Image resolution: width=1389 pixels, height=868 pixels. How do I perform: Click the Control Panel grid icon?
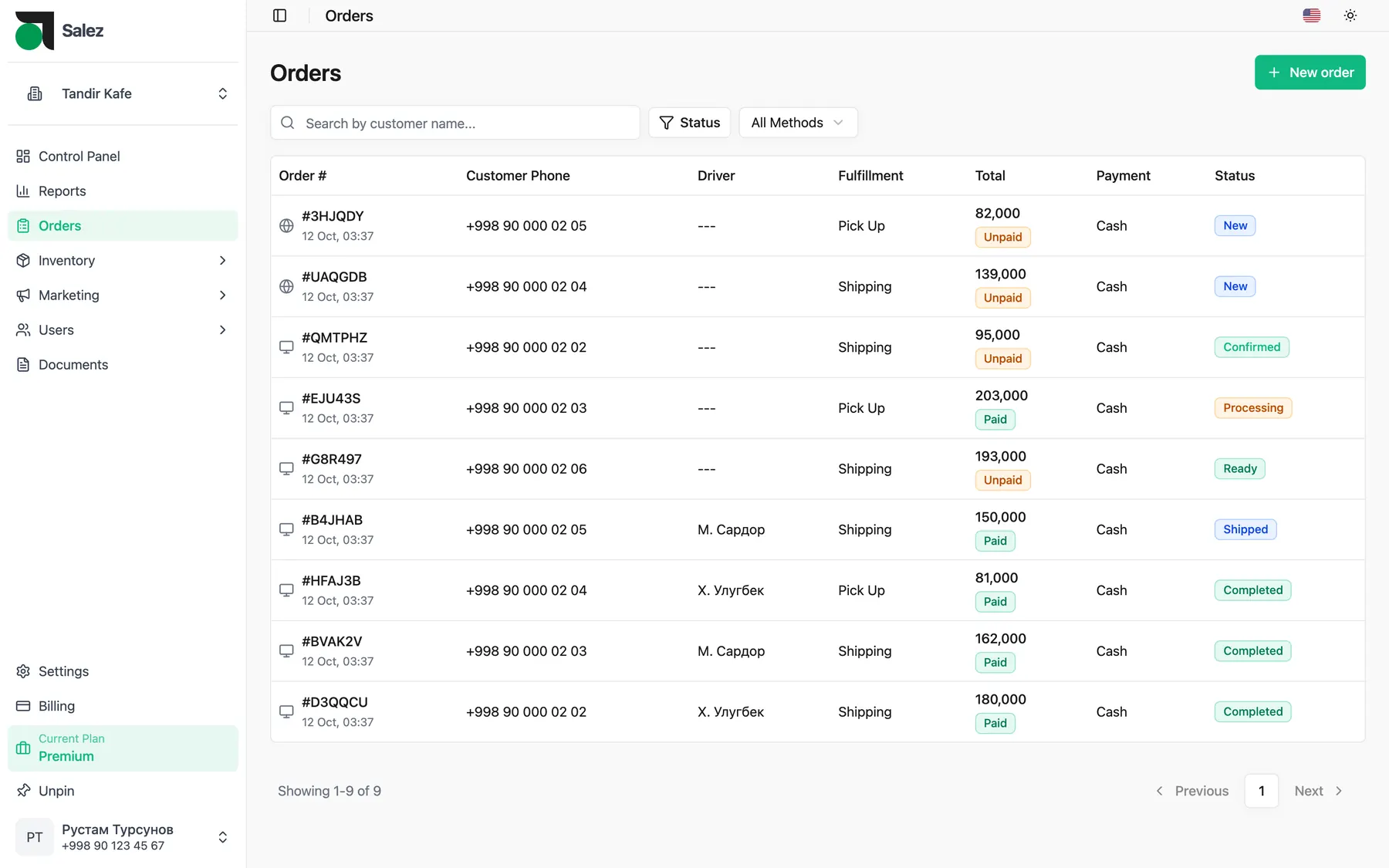tap(23, 156)
